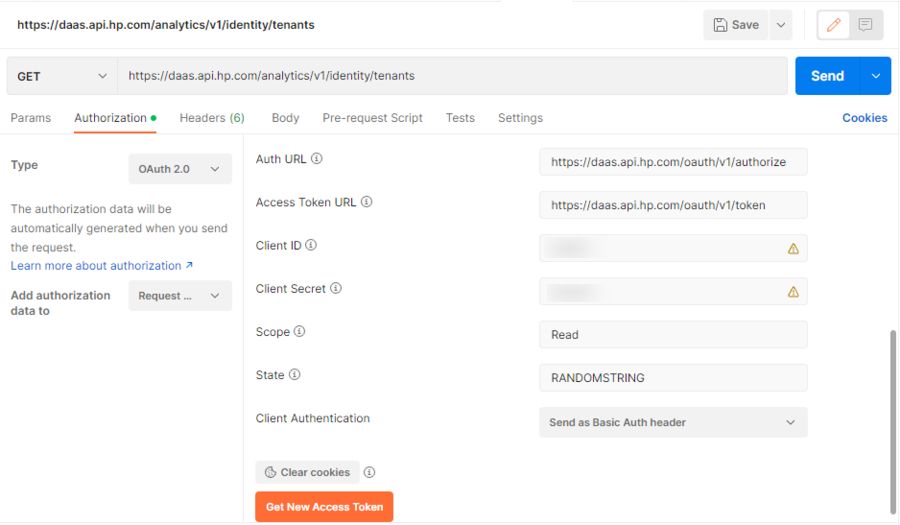
Task: Click the Scope info icon
Action: 299,331
